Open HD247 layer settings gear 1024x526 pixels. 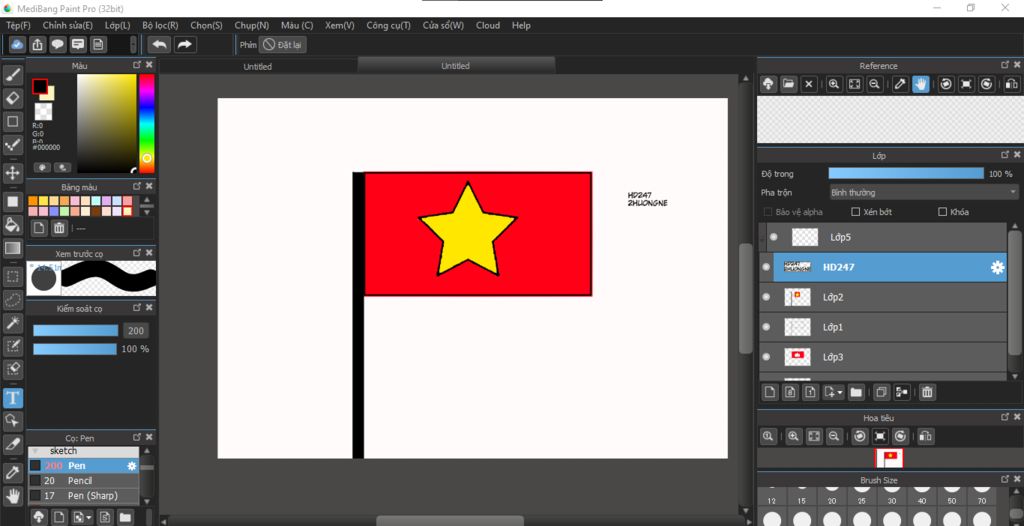(997, 267)
